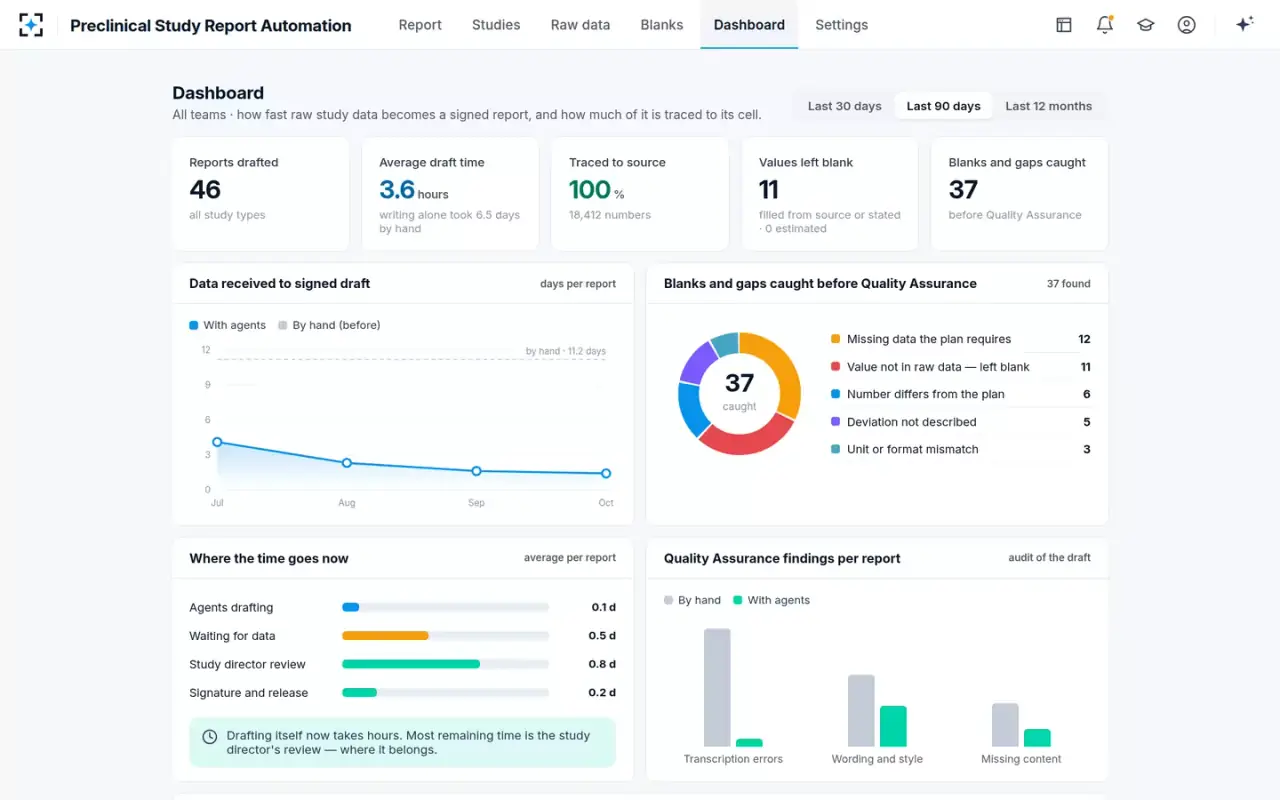Open the Blanks tab
The image size is (1280, 800).
click(x=662, y=25)
